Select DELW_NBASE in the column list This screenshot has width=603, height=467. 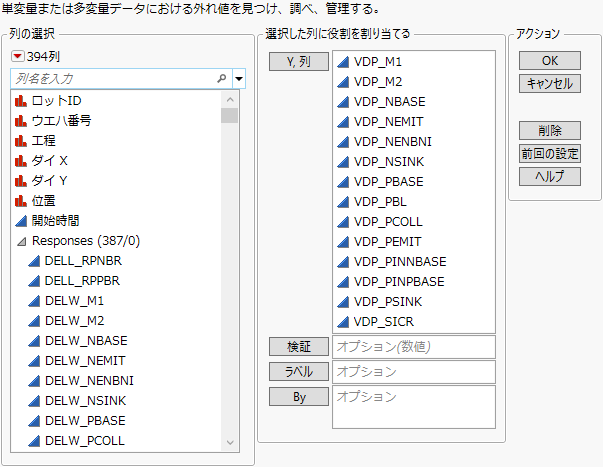86,341
